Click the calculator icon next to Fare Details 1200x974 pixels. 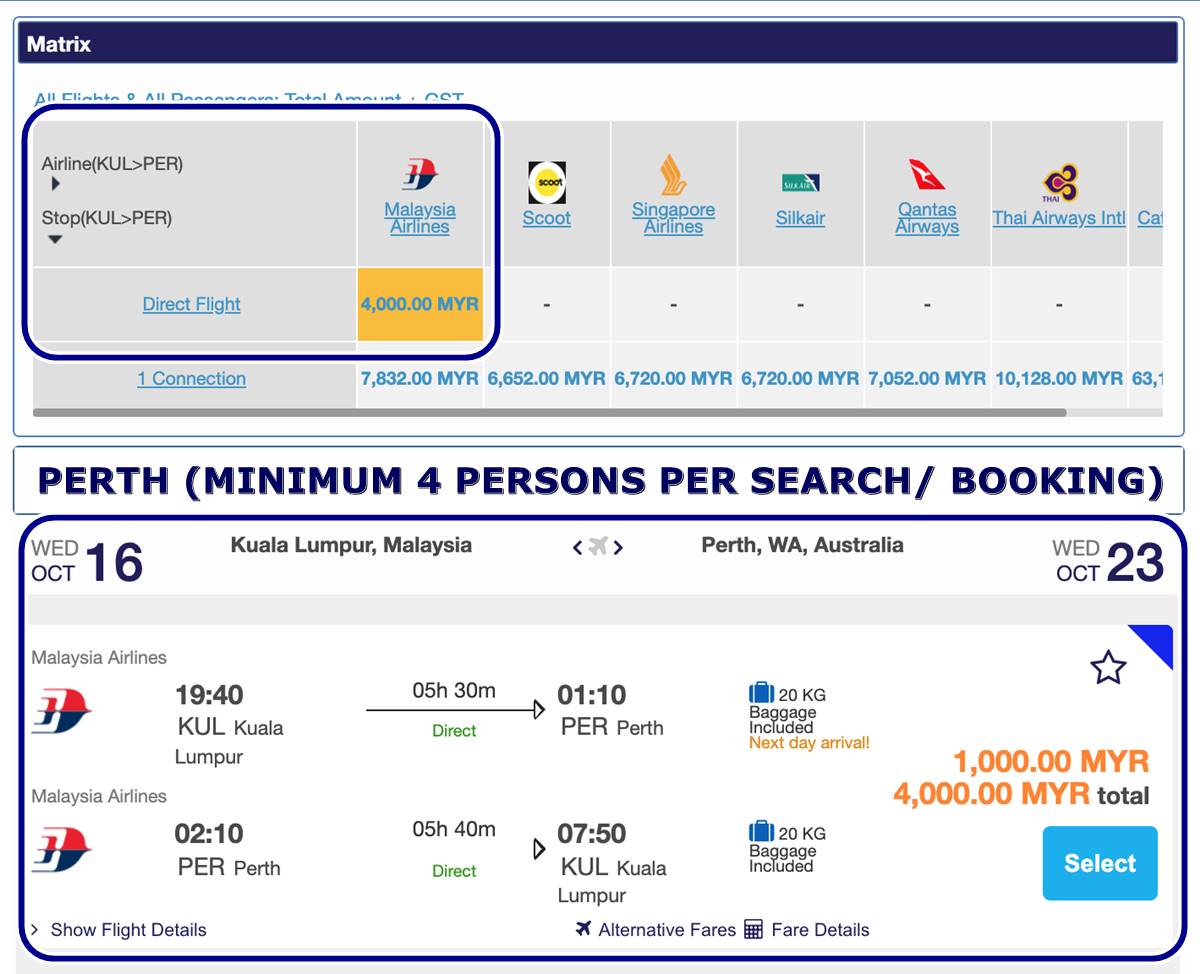pos(753,930)
